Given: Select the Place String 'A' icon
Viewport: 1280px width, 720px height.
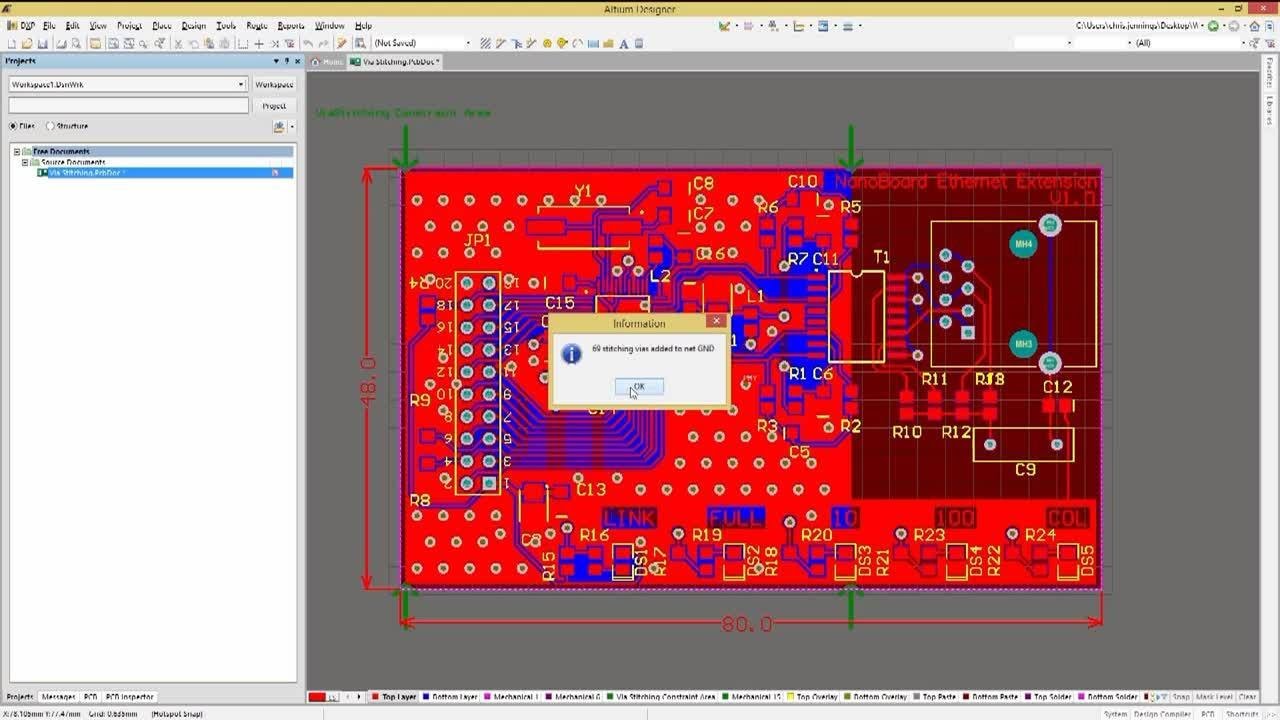Looking at the screenshot, I should (x=624, y=43).
